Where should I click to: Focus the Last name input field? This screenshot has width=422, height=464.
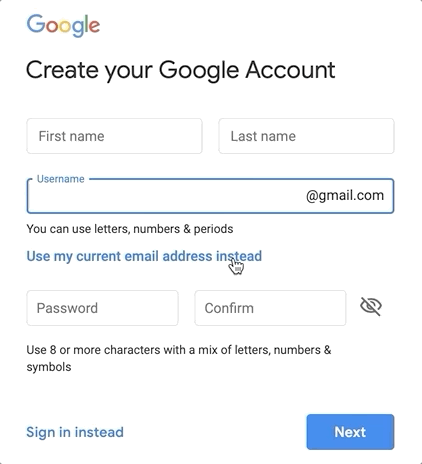[306, 136]
